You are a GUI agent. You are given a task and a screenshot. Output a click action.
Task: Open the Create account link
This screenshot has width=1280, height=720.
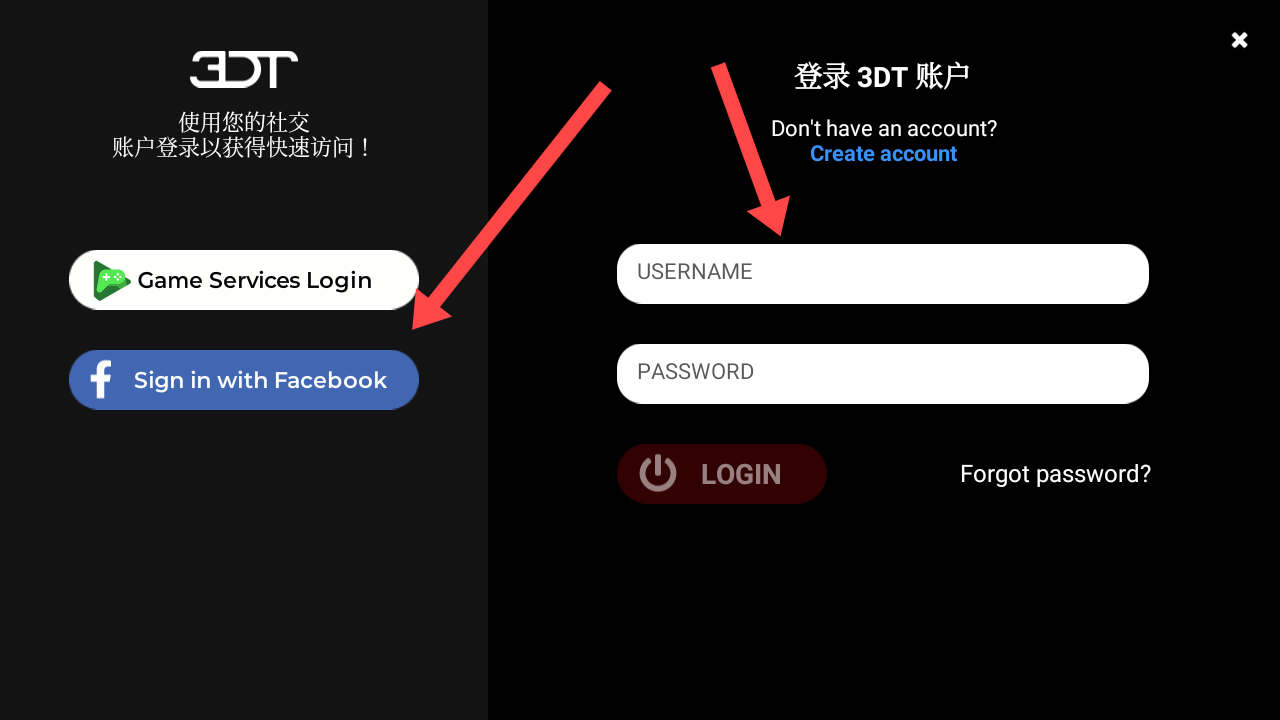(883, 154)
